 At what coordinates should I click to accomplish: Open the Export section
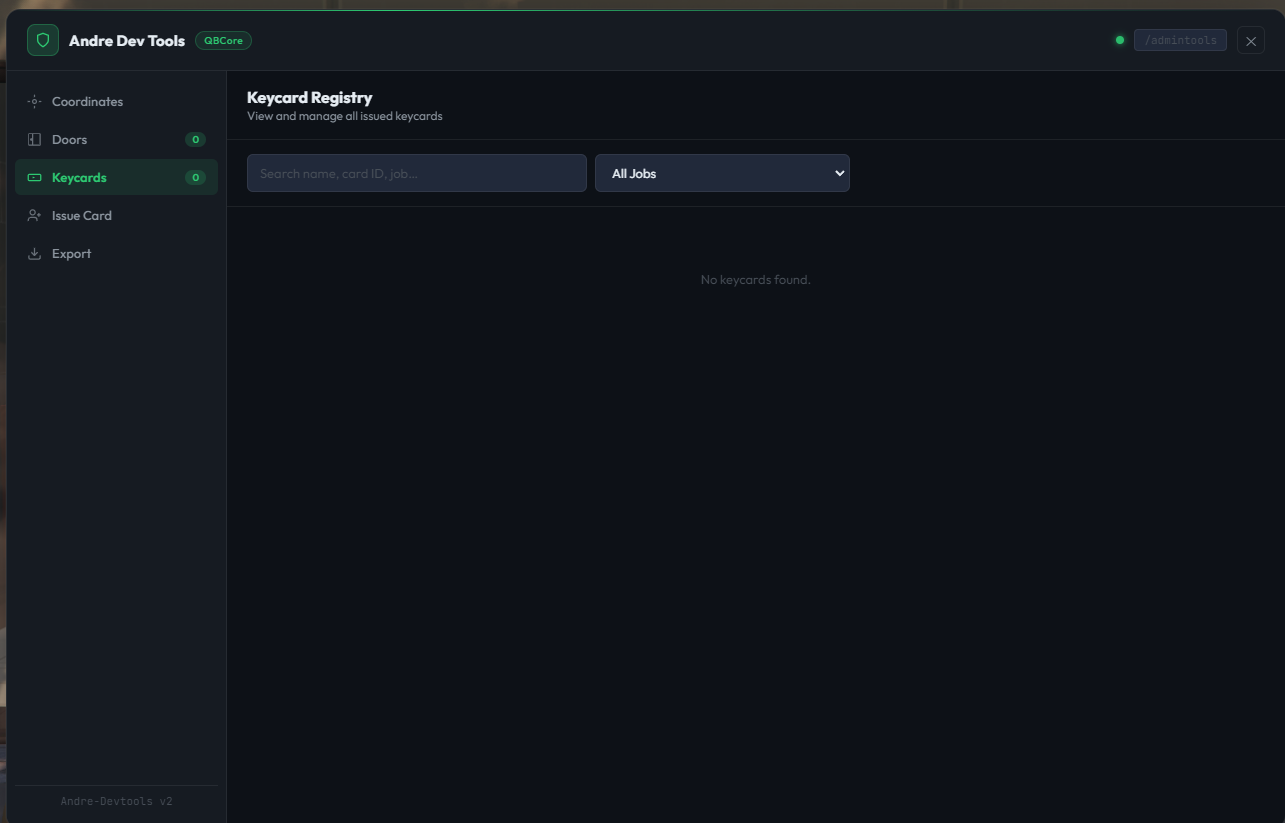pyautogui.click(x=116, y=254)
